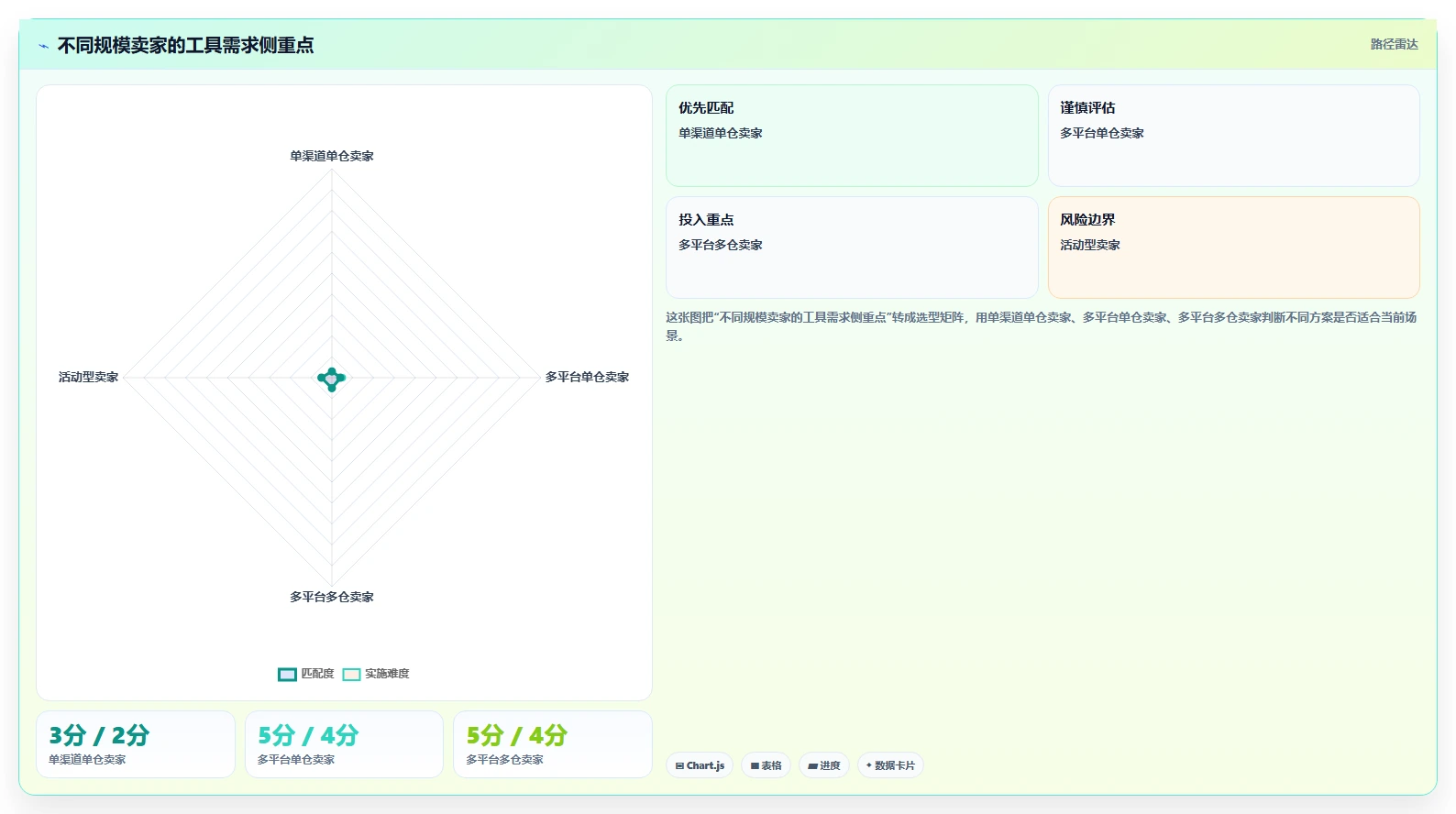Toggle the 实施难度 legend swatch

pos(351,675)
